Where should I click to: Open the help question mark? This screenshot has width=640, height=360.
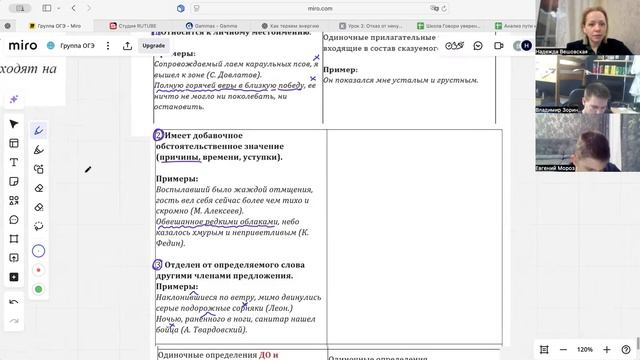coord(626,349)
